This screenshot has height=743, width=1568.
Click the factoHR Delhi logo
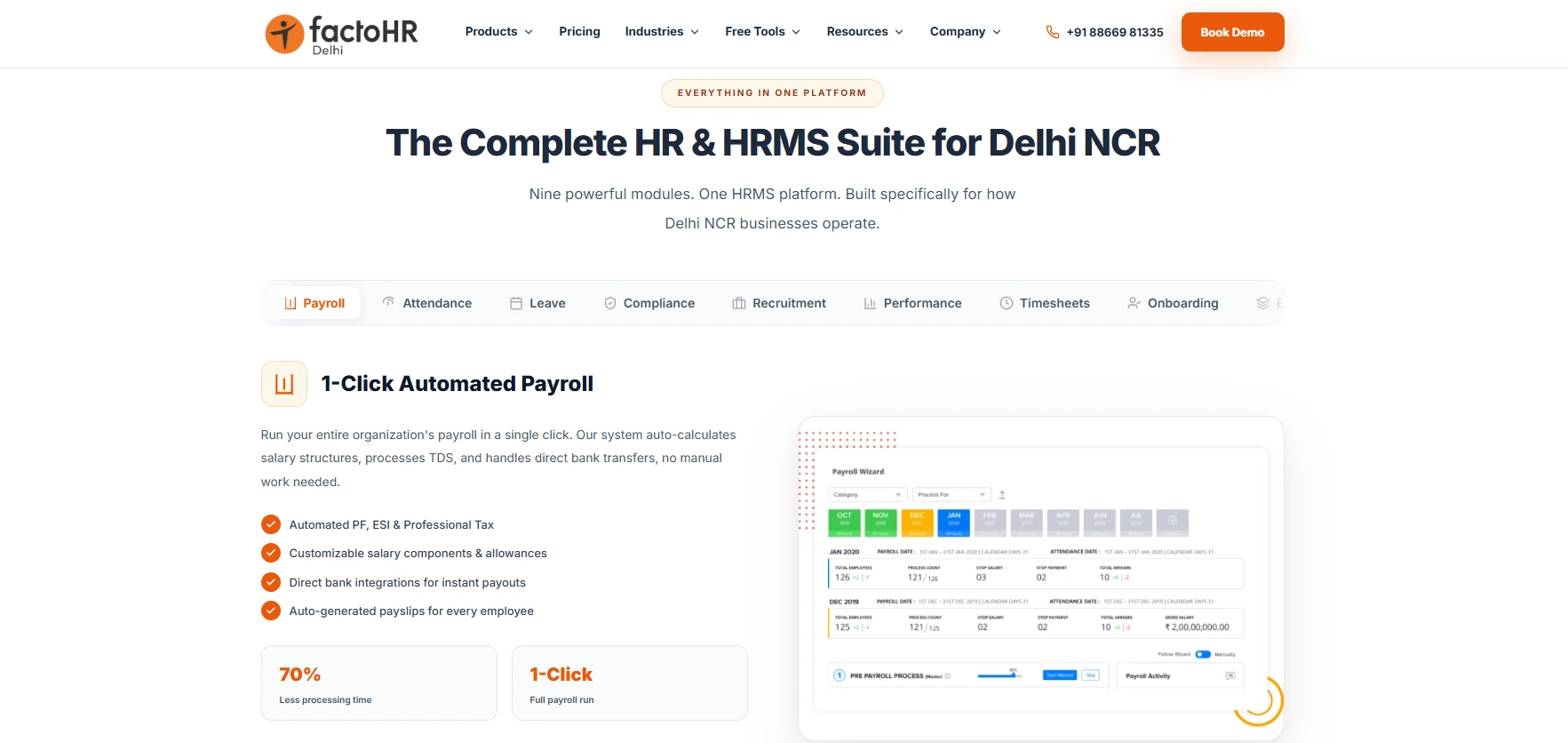pos(341,34)
